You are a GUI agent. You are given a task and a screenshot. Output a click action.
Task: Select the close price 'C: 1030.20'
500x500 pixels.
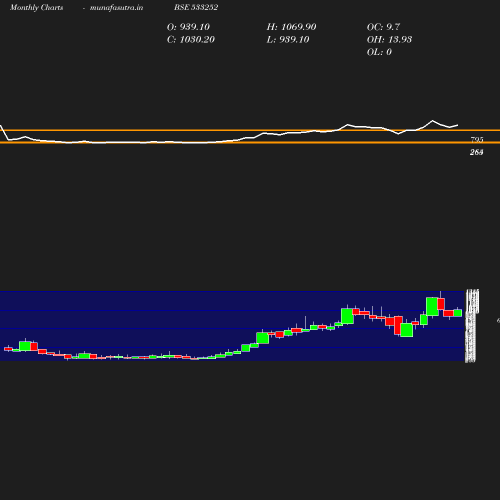(191, 39)
